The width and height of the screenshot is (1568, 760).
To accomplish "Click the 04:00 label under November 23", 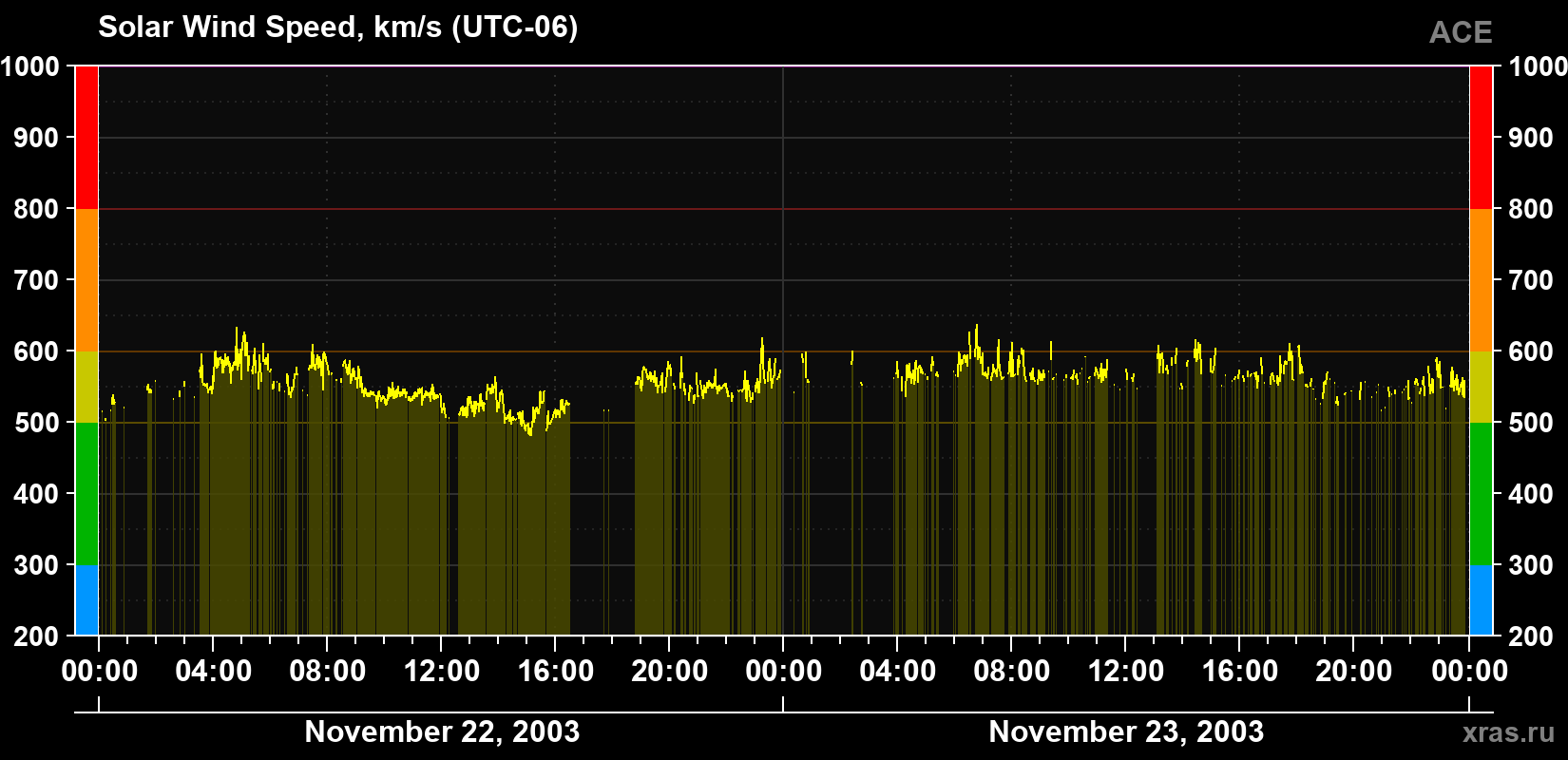I will point(898,672).
